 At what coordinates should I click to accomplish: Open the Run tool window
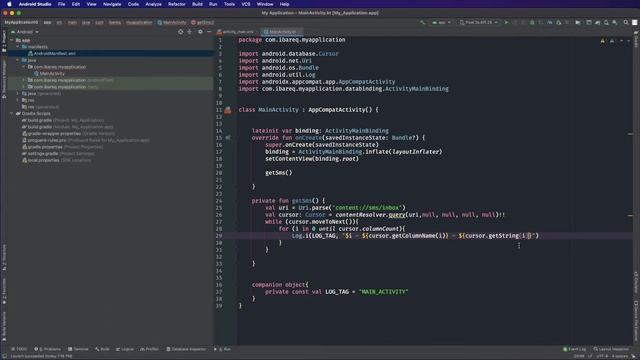(x=222, y=349)
